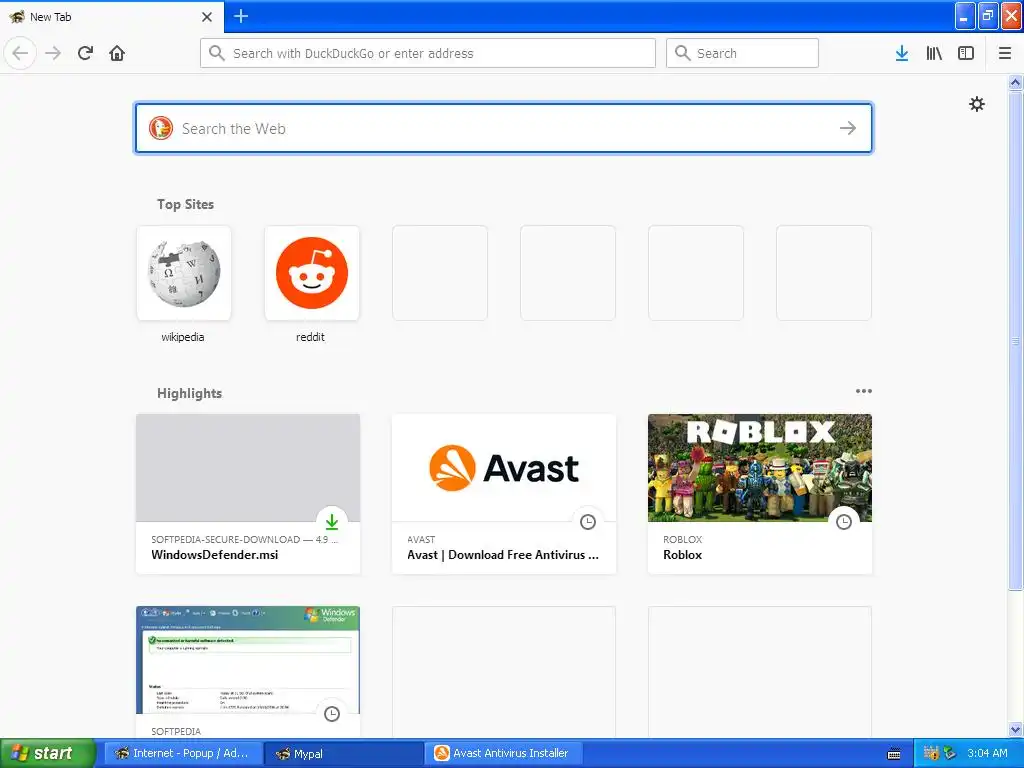The width and height of the screenshot is (1024, 768).
Task: Switch to Mypal taskbar button
Action: [x=344, y=753]
